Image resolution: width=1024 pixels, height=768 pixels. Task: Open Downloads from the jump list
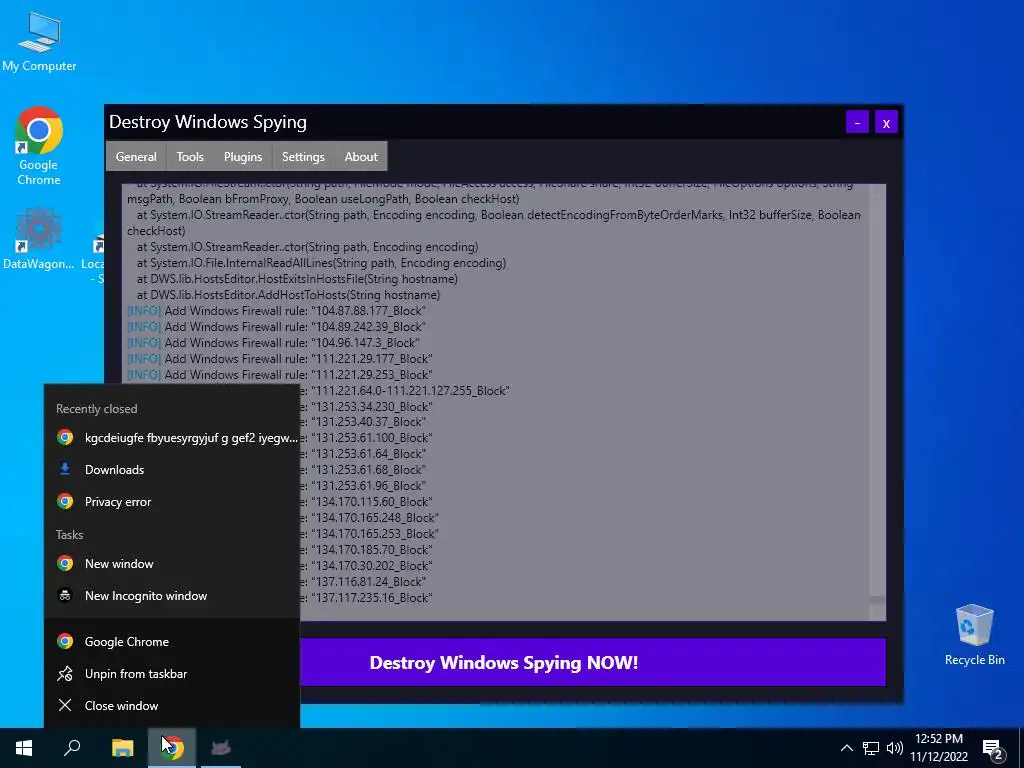click(x=172, y=470)
